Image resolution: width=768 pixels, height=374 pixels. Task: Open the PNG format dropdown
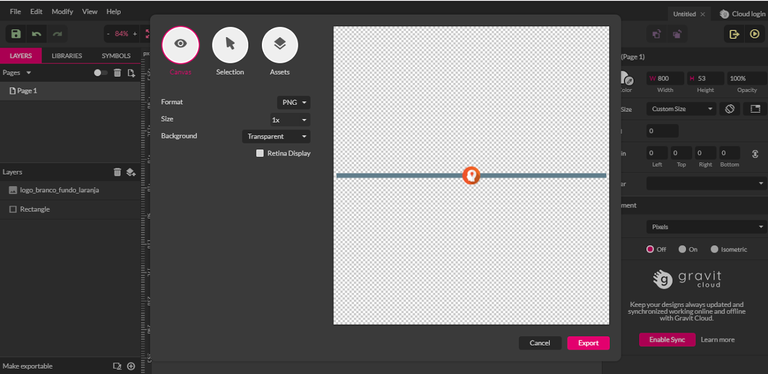pyautogui.click(x=294, y=103)
